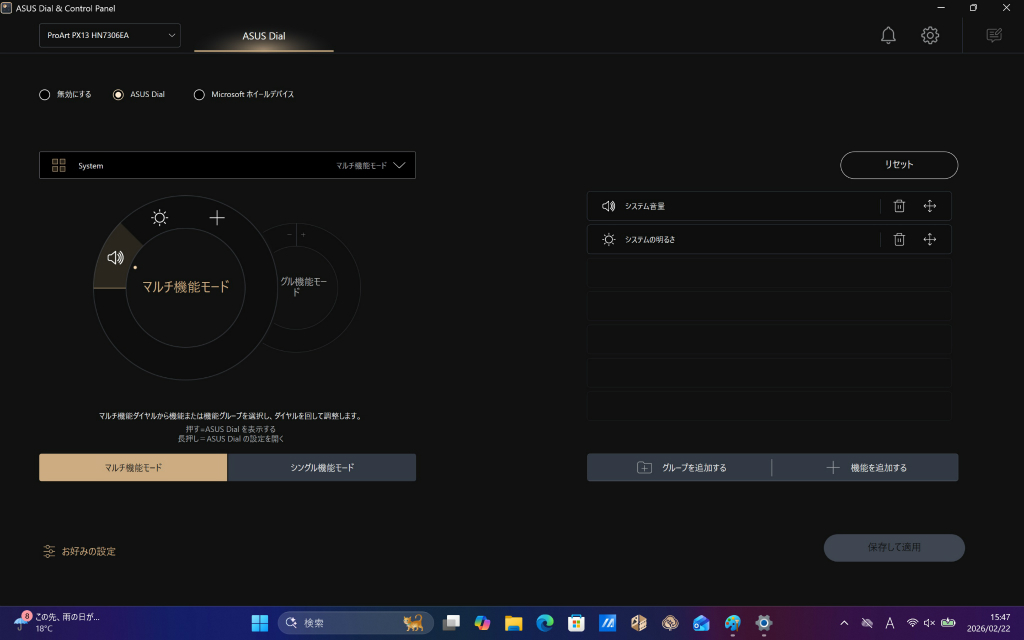Click the speaker icon in システム音量 row
Screen dimensions: 1024x640
(x=609, y=206)
